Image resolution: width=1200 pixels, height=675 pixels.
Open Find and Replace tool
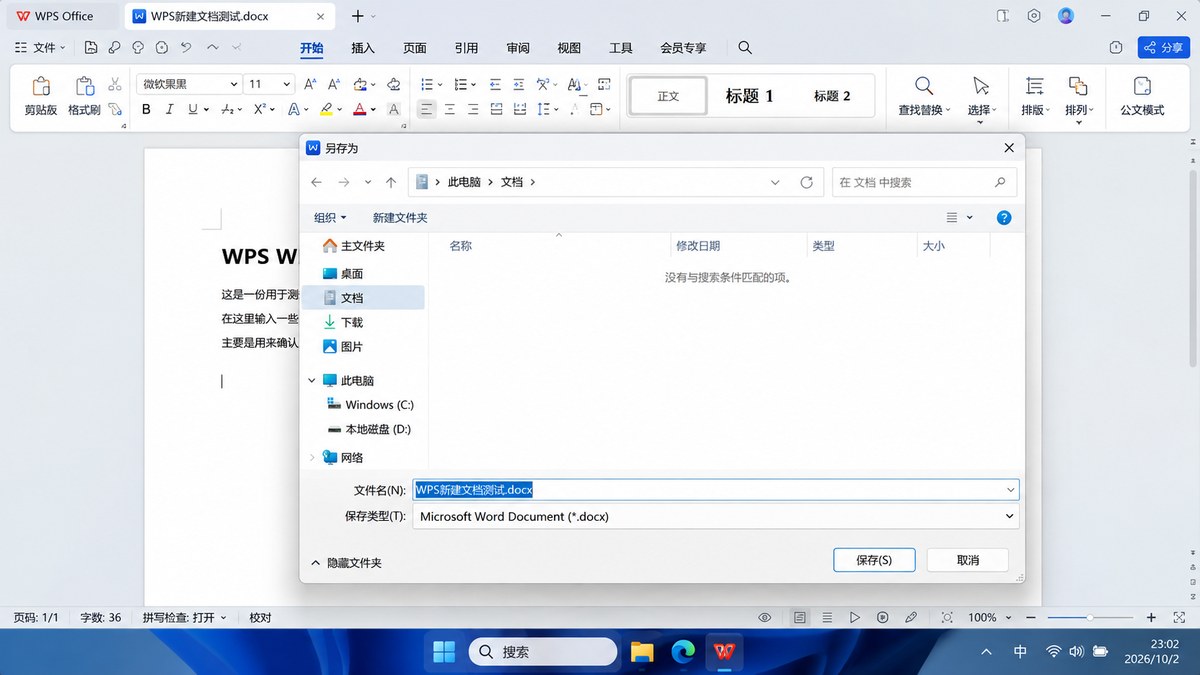tap(924, 96)
